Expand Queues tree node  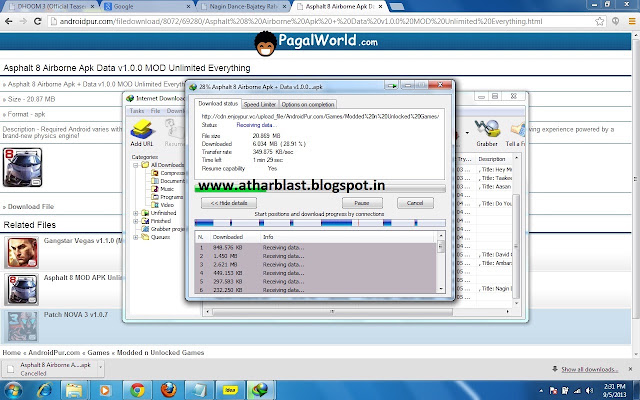[x=136, y=237]
